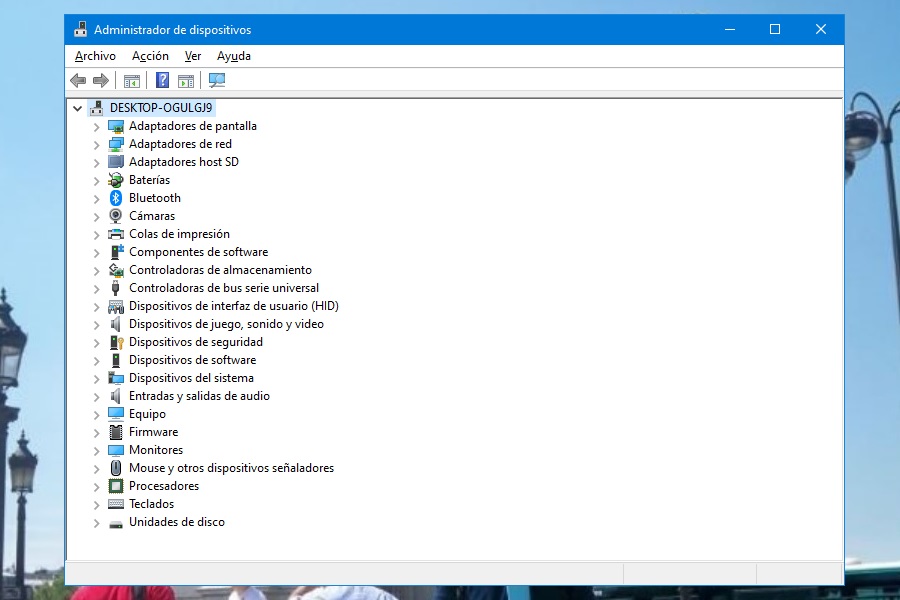
Task: Click the Show/Hide console tree toolbar icon
Action: 132,81
